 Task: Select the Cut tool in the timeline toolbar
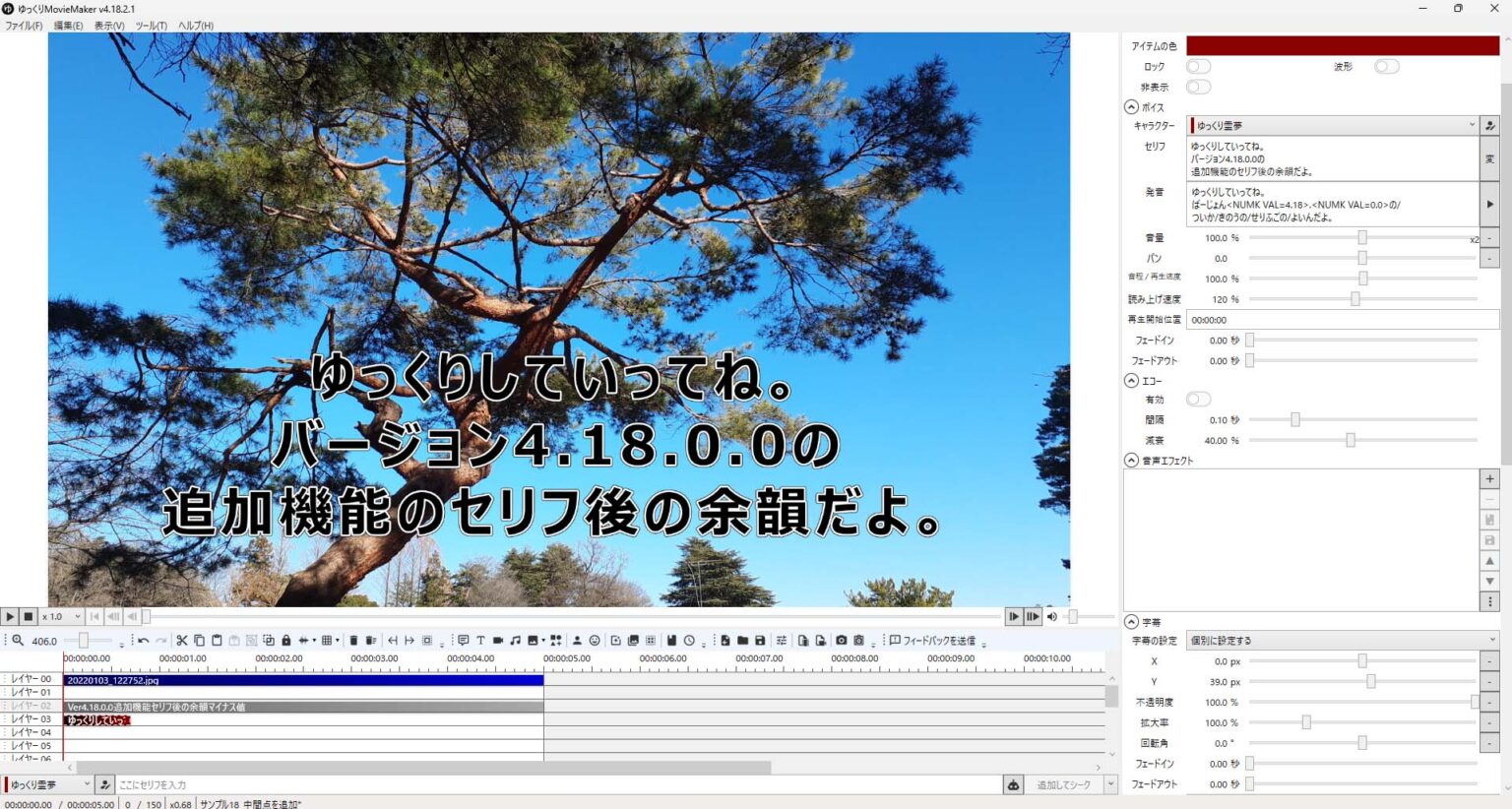[x=183, y=640]
